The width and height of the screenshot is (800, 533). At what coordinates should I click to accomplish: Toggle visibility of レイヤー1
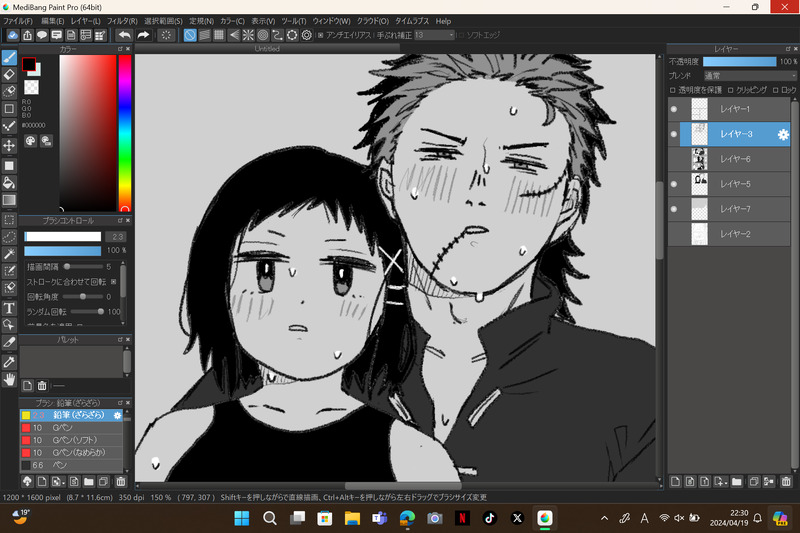[x=674, y=109]
